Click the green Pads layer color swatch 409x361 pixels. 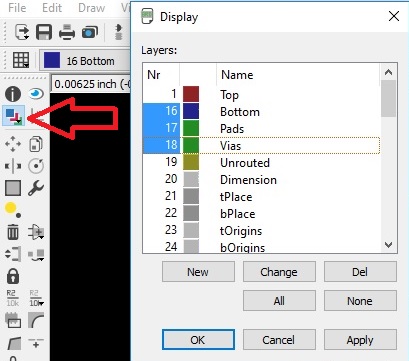click(191, 128)
